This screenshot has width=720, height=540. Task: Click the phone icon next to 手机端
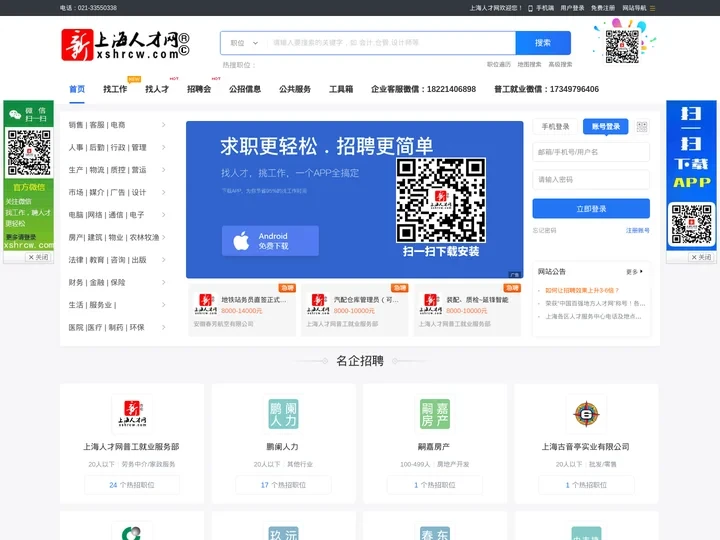click(x=530, y=8)
